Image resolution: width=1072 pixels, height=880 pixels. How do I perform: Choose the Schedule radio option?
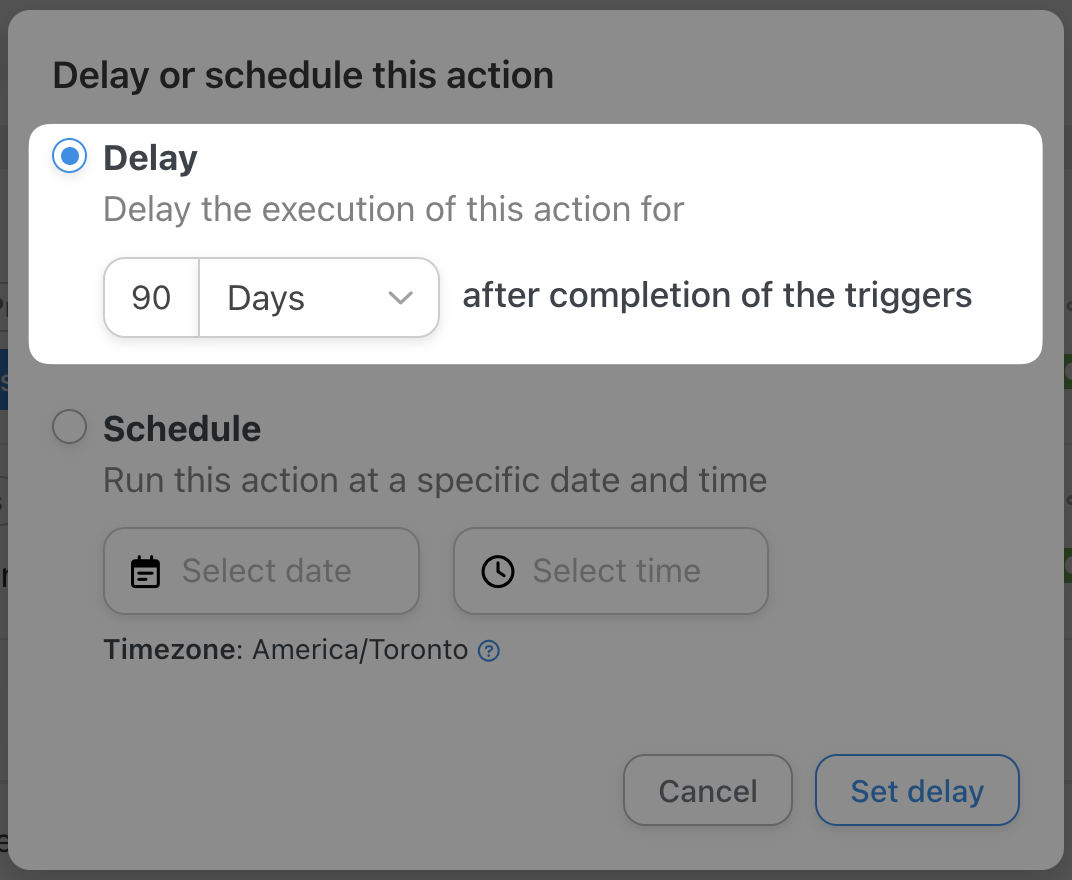(69, 428)
